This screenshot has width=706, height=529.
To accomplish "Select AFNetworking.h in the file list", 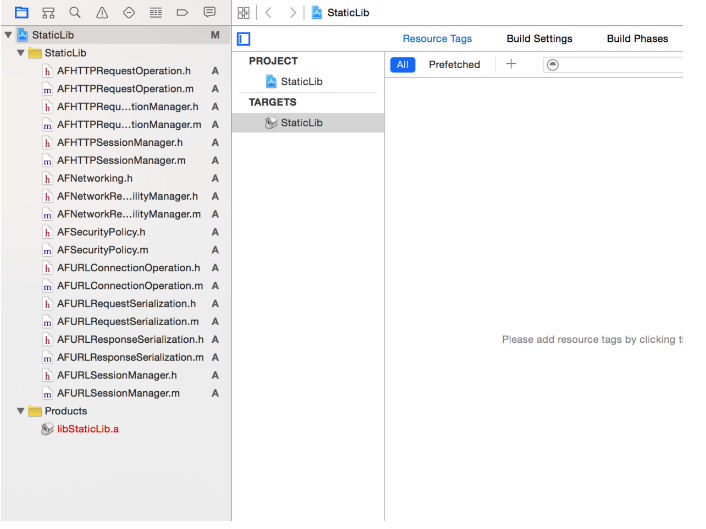I will (x=94, y=178).
